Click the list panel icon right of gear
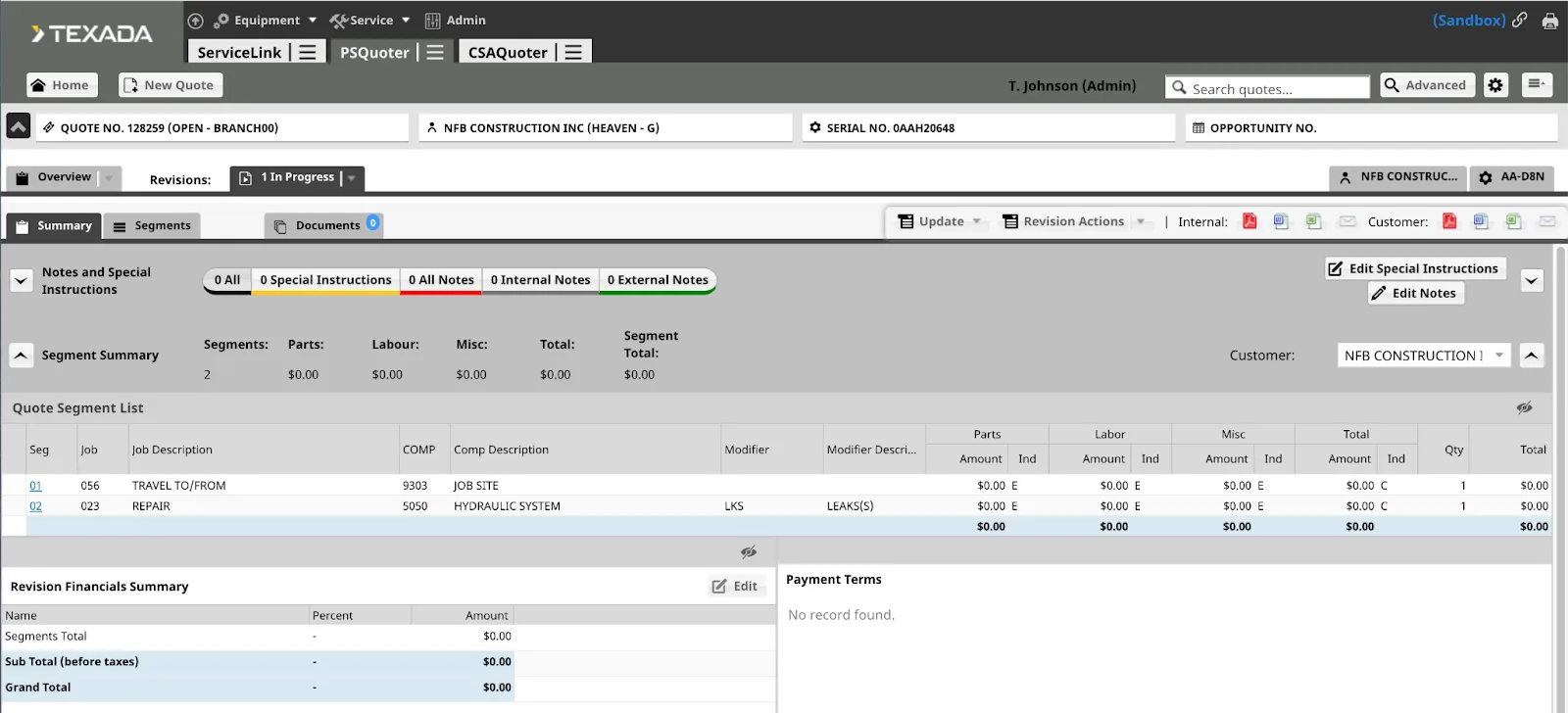Image resolution: width=1568 pixels, height=713 pixels. click(1537, 85)
